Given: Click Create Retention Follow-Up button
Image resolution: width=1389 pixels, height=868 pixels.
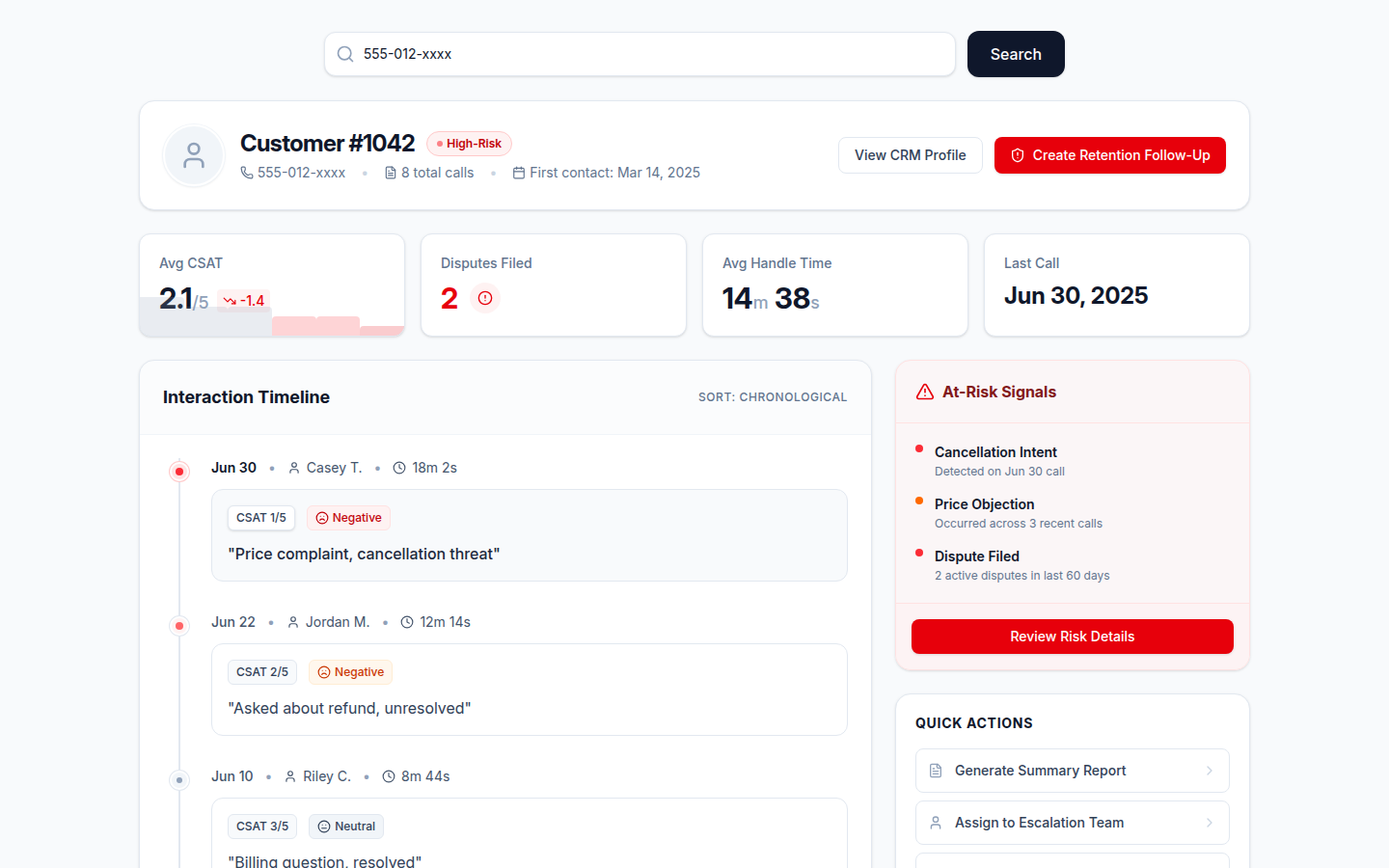Looking at the screenshot, I should click(1110, 155).
